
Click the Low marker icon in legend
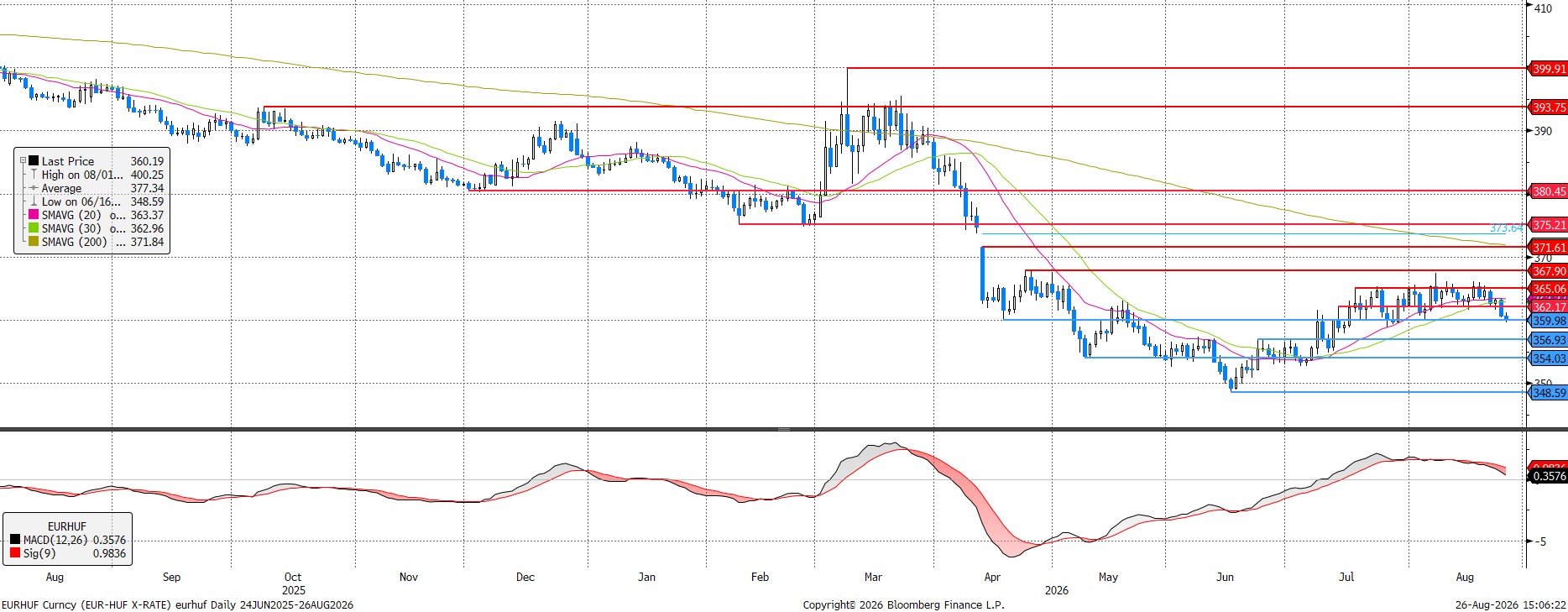[34, 201]
